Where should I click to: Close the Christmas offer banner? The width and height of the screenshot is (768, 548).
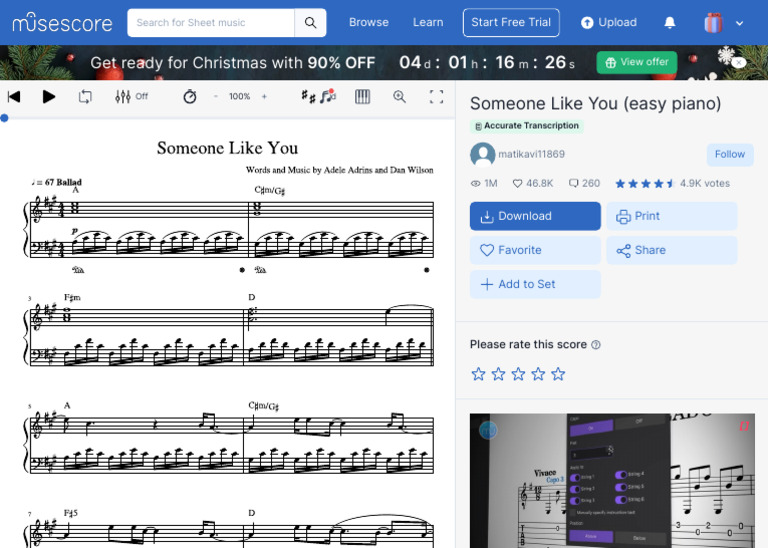[740, 63]
